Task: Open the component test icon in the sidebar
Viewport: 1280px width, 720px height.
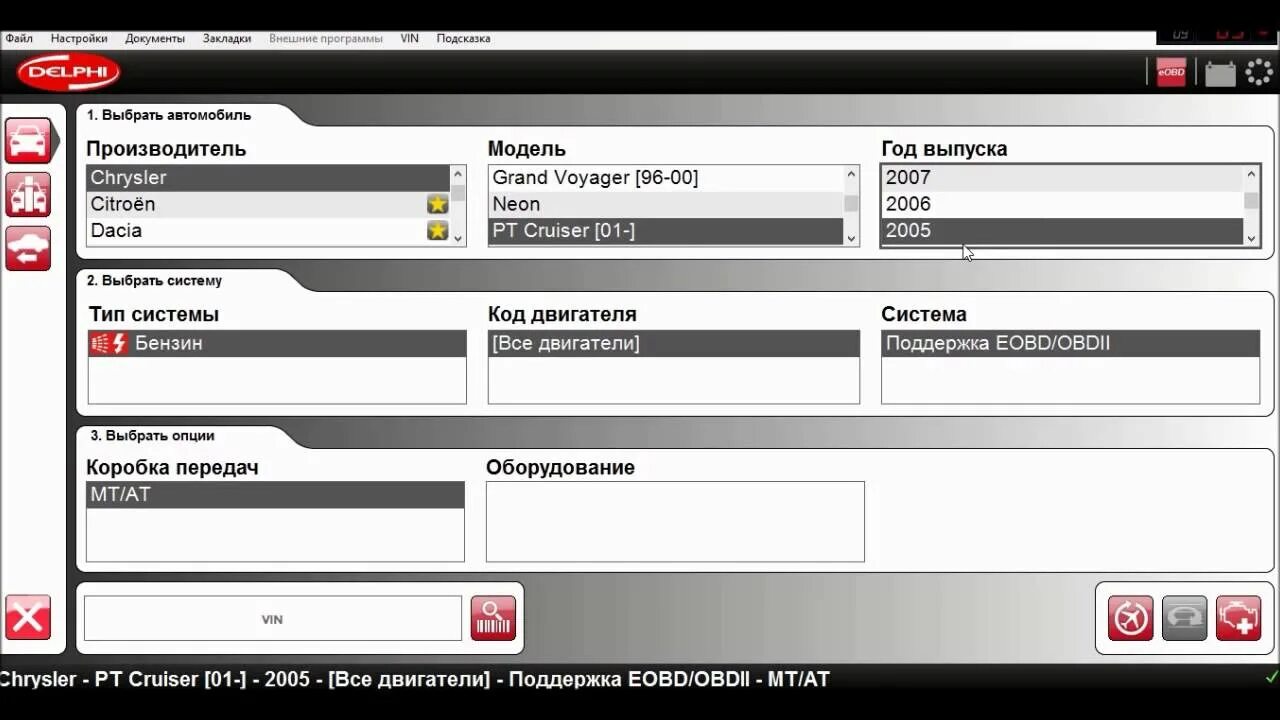Action: coord(28,194)
